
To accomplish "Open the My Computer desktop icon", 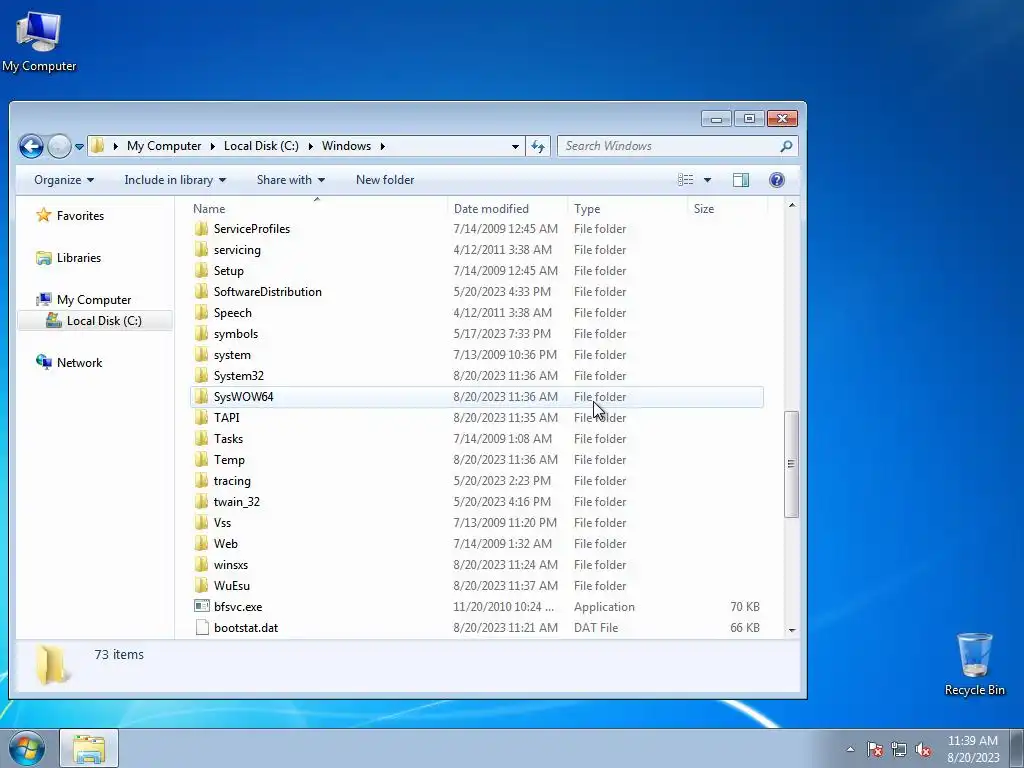I will click(39, 41).
